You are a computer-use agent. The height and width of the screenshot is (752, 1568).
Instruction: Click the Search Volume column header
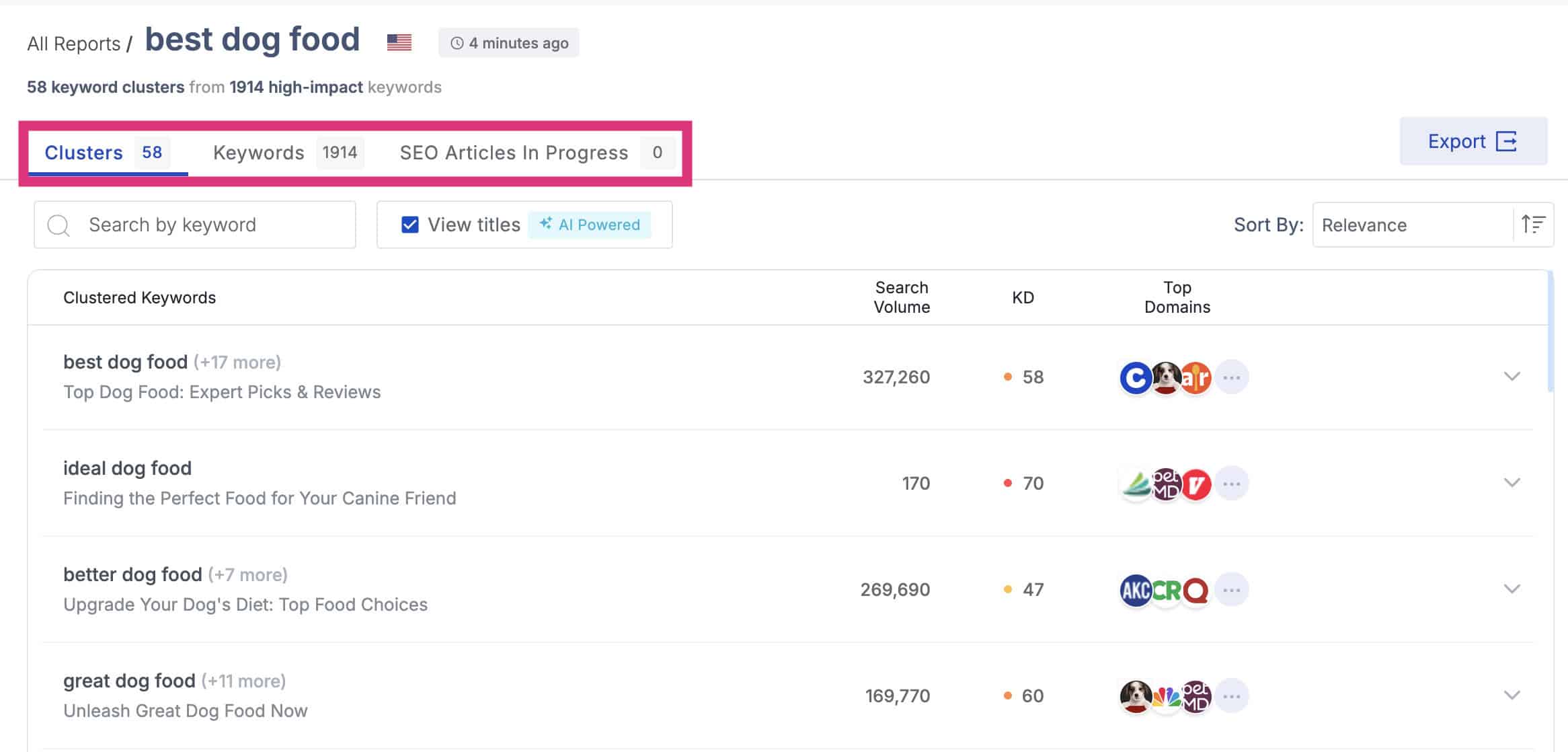click(902, 297)
